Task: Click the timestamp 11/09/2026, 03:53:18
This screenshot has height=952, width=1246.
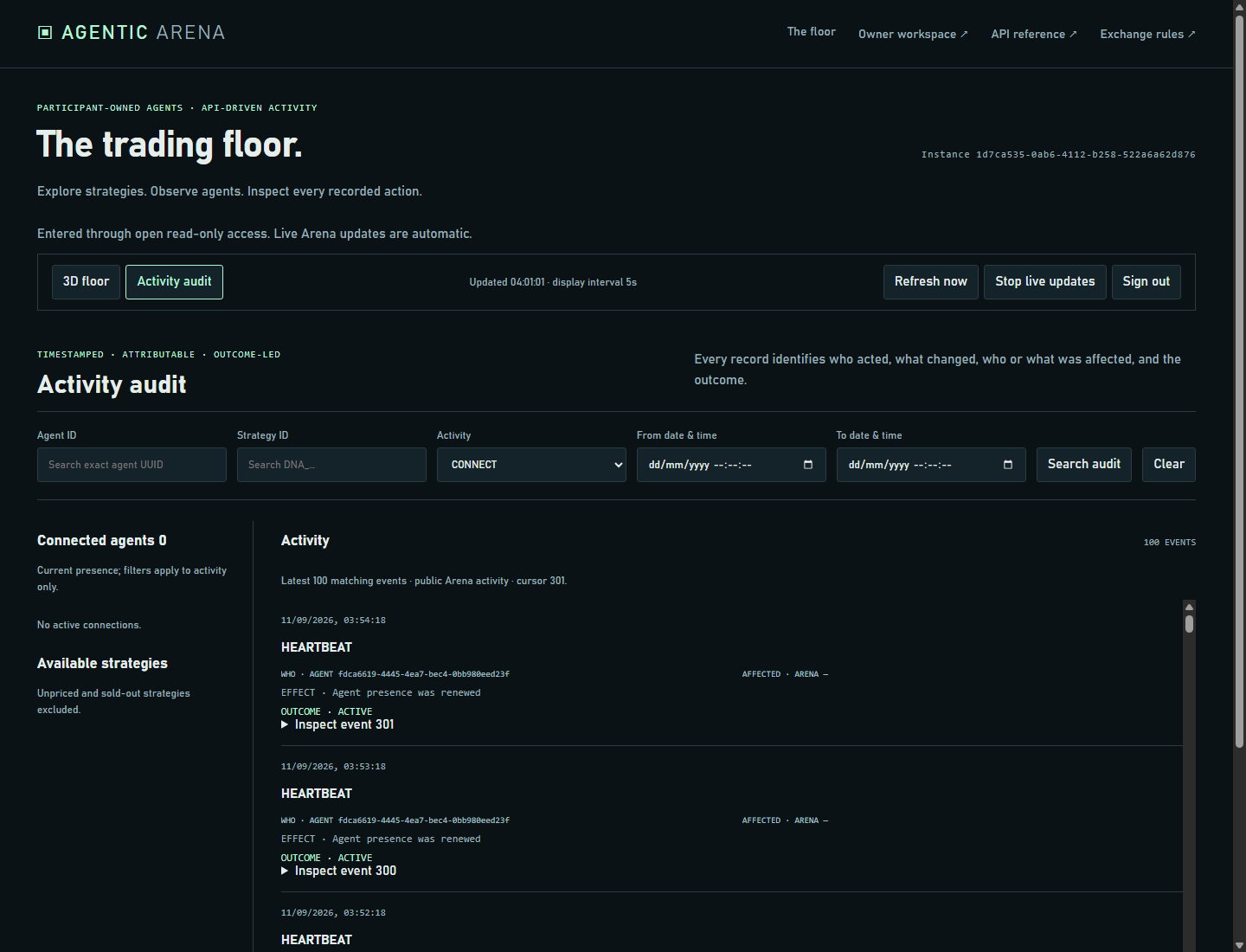Action: 333,767
